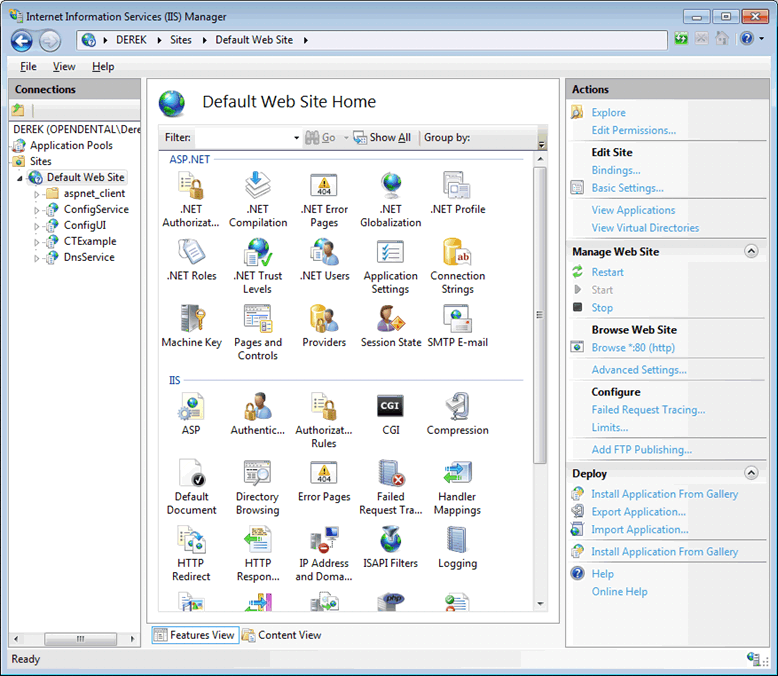Collapse the Default Web Site tree node

(x=20, y=178)
